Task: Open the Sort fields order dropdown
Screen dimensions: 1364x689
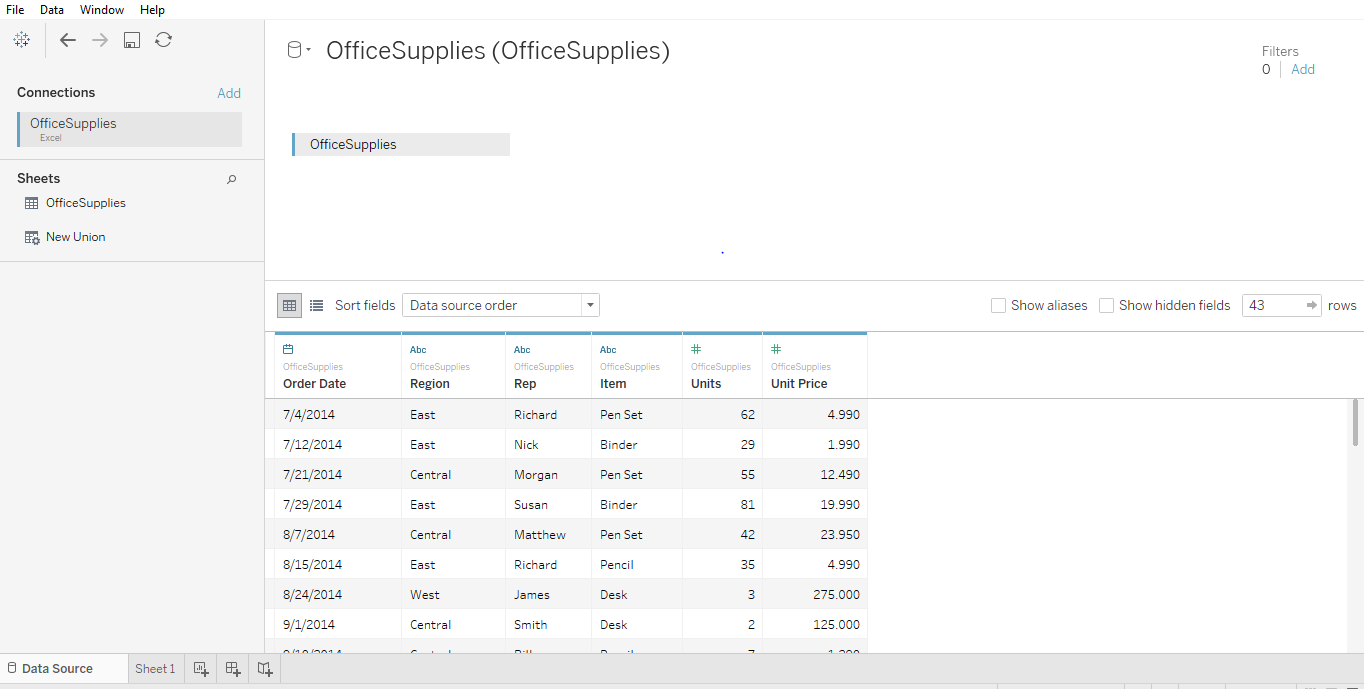Action: (x=589, y=305)
